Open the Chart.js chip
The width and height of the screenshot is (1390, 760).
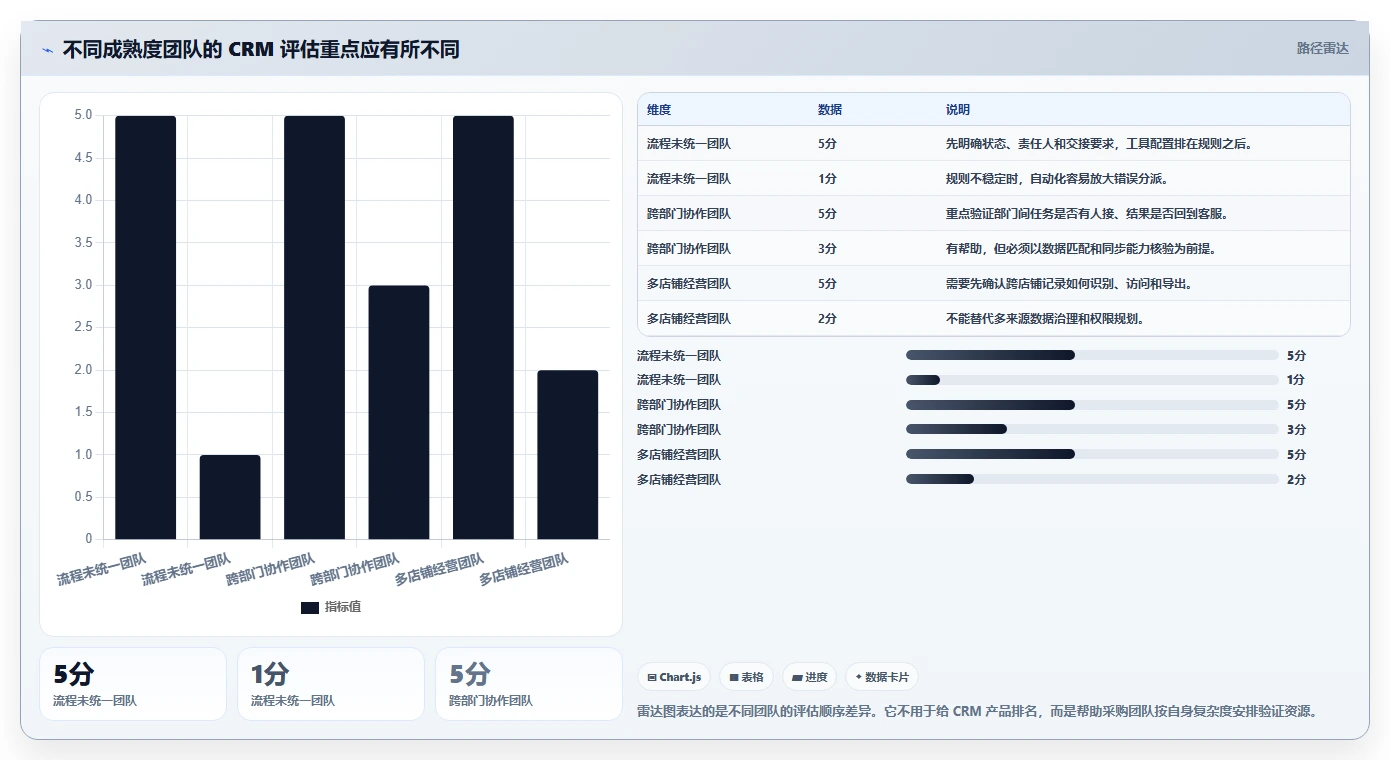tap(675, 677)
